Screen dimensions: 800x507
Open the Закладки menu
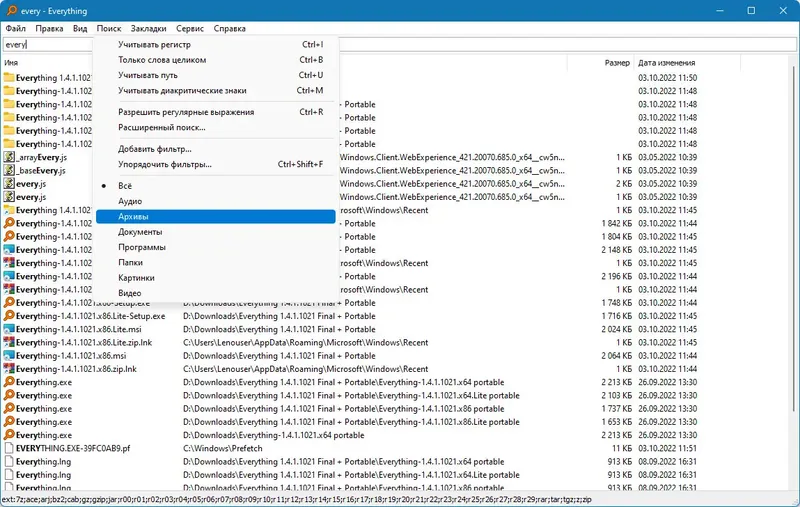coord(148,29)
